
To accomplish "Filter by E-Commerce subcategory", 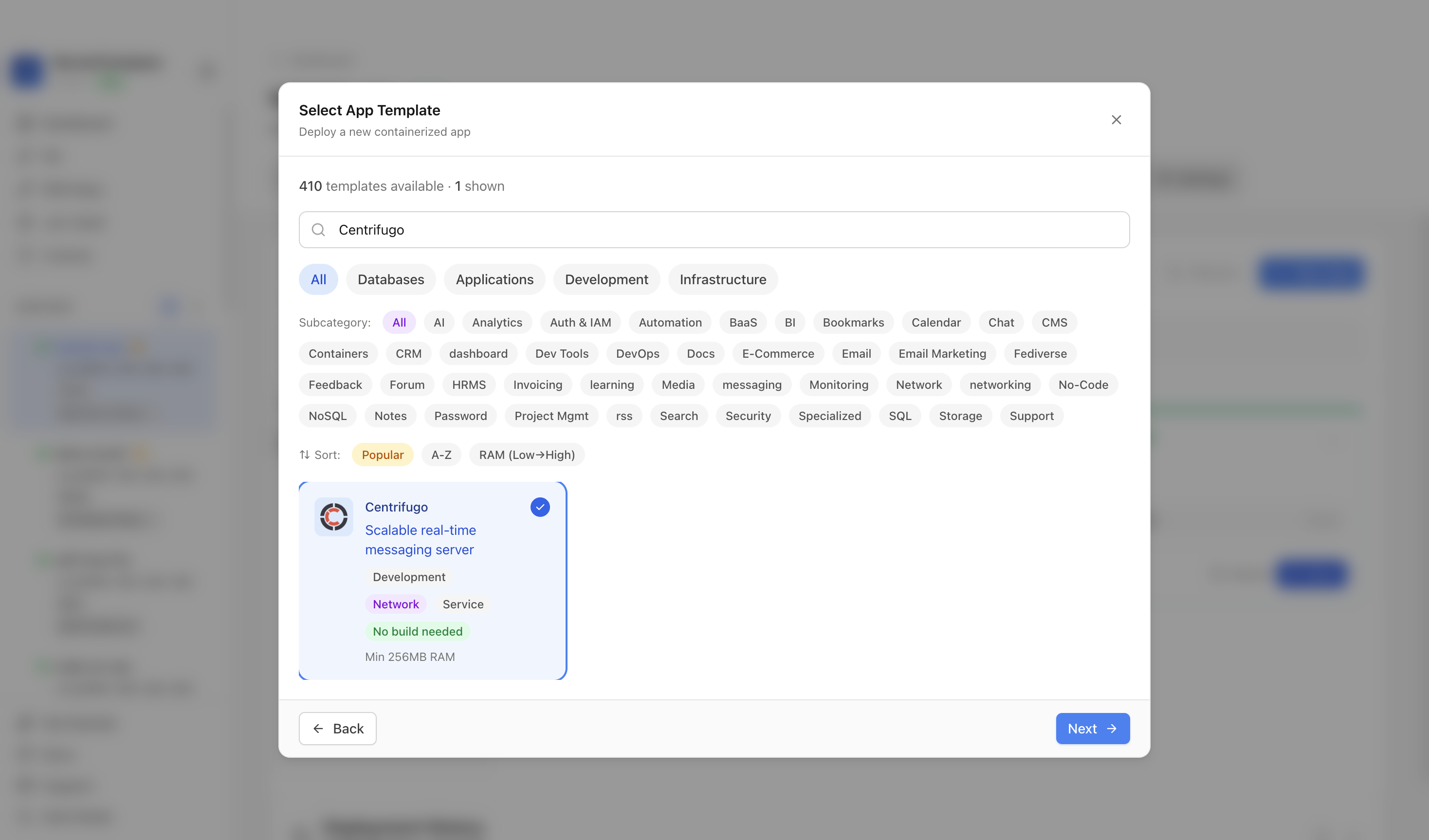I will point(777,353).
